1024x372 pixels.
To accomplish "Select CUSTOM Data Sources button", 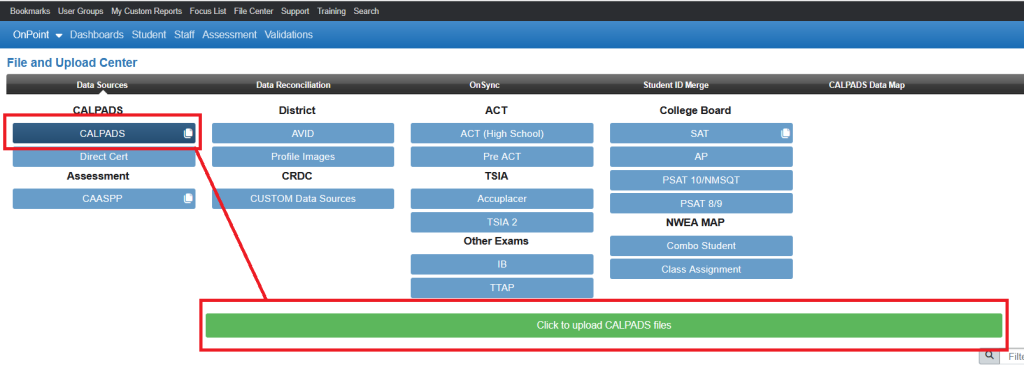I will [x=303, y=198].
